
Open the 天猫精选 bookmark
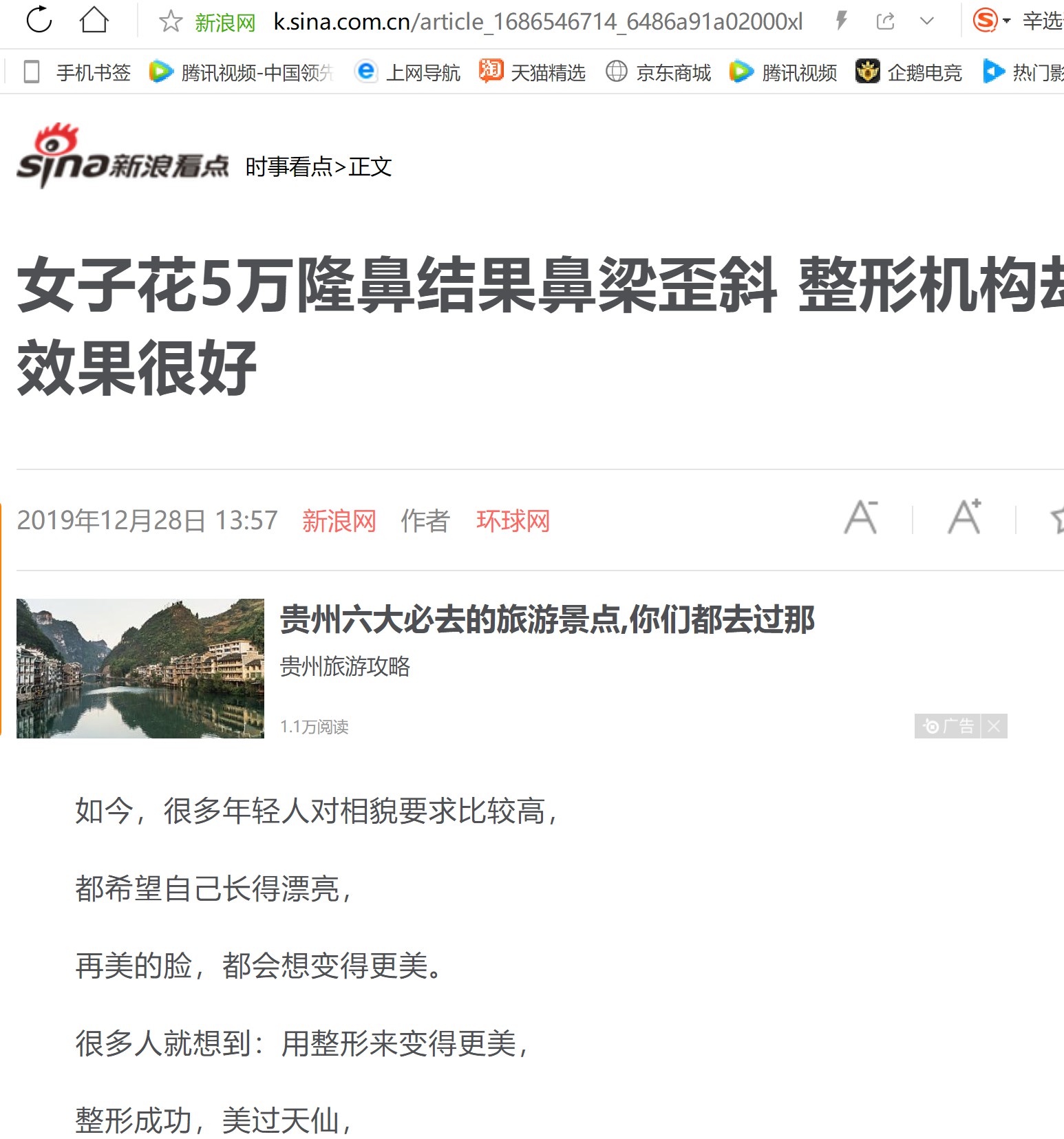(533, 72)
